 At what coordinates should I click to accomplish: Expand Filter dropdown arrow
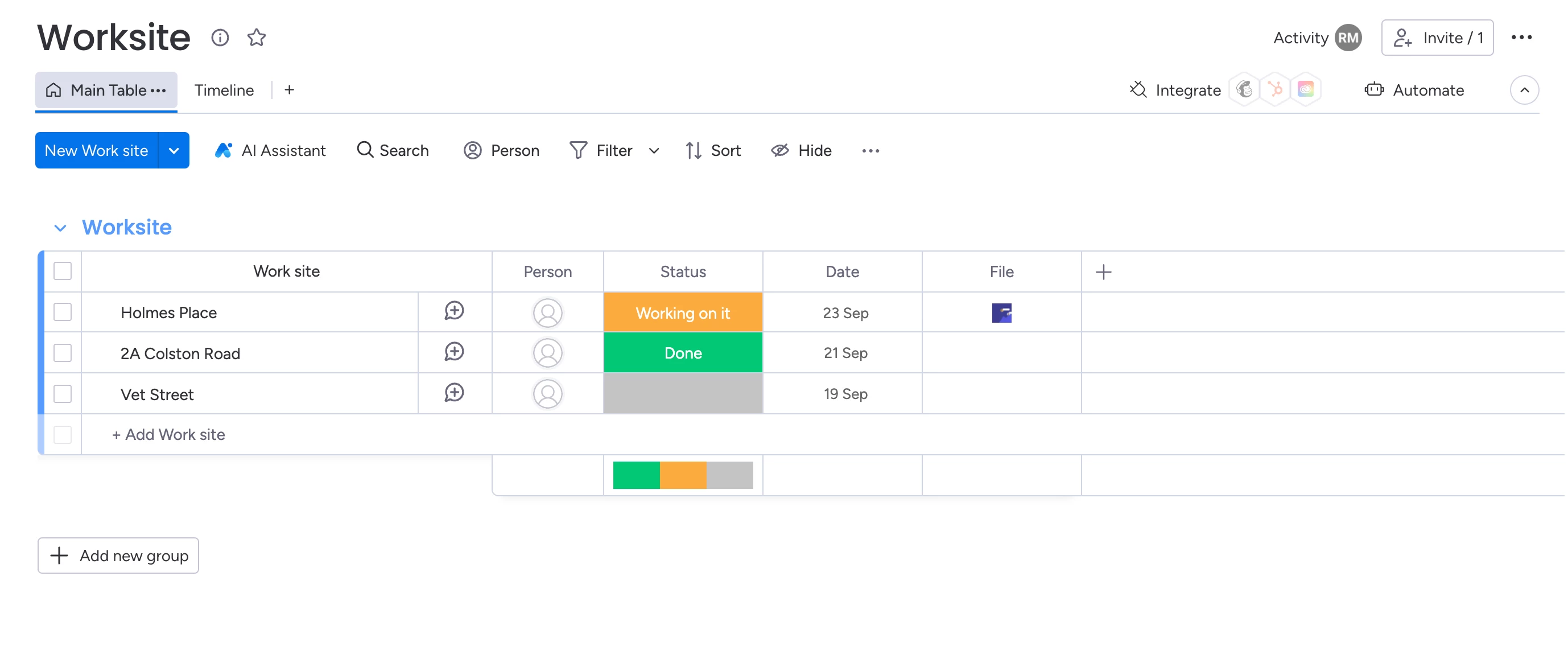(x=654, y=151)
